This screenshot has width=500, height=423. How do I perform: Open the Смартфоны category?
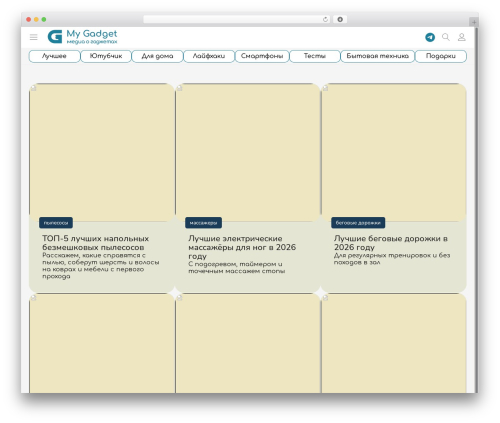pyautogui.click(x=262, y=56)
